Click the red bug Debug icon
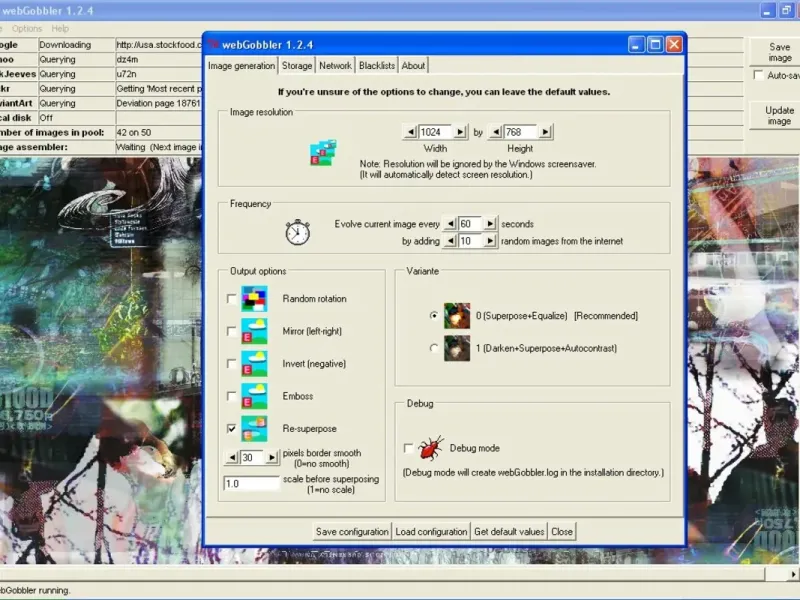This screenshot has height=600, width=800. point(431,448)
